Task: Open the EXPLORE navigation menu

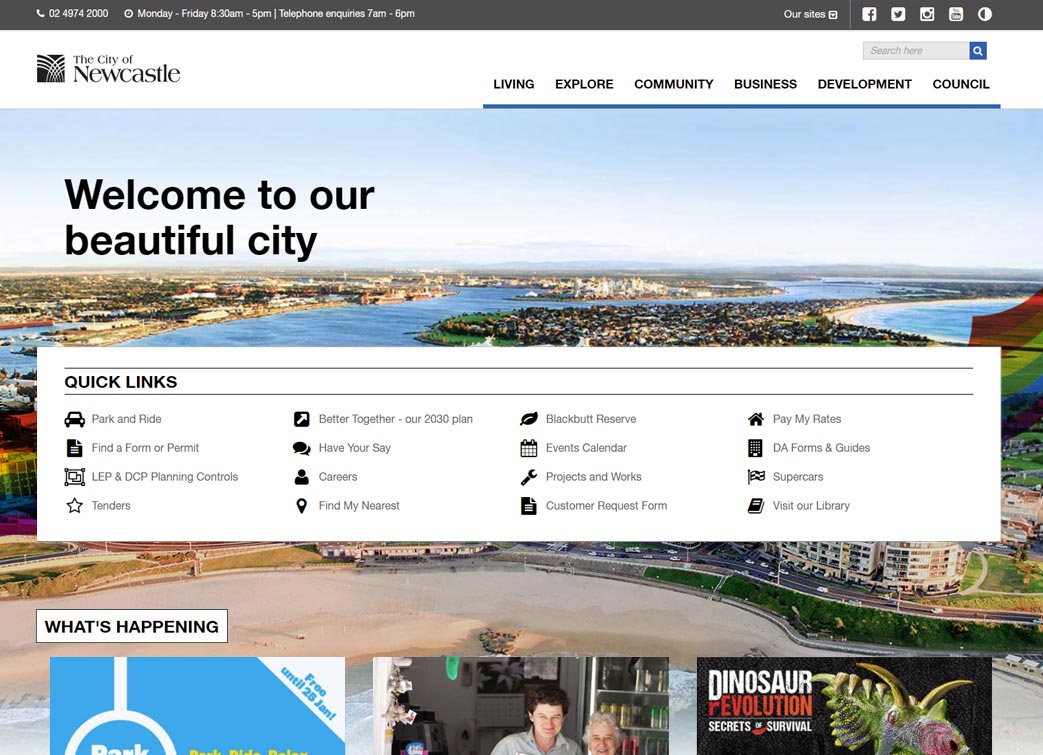Action: 584,84
